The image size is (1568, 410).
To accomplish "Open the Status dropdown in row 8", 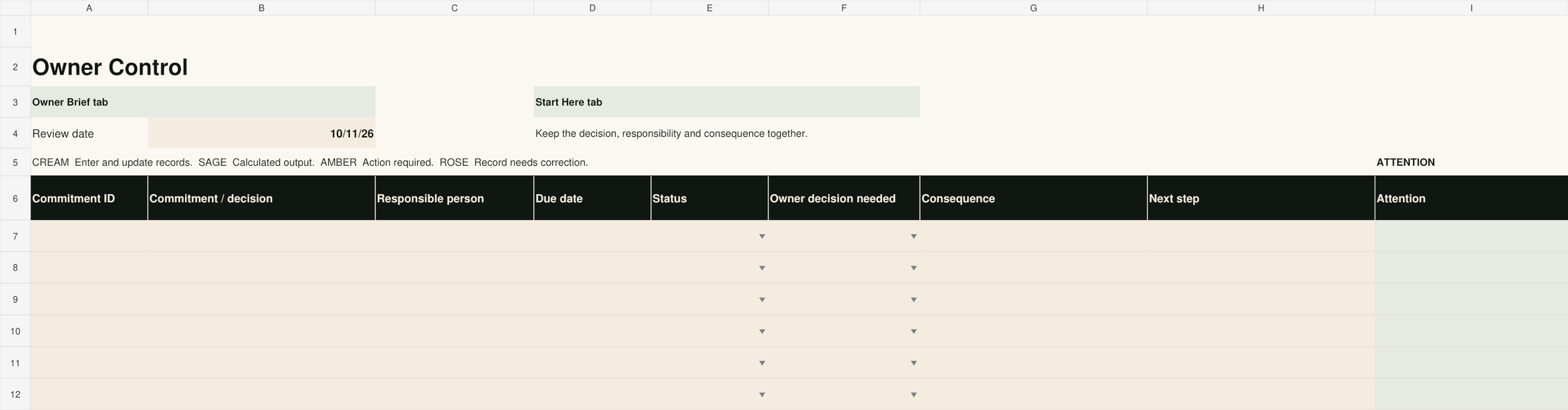I will (x=761, y=268).
